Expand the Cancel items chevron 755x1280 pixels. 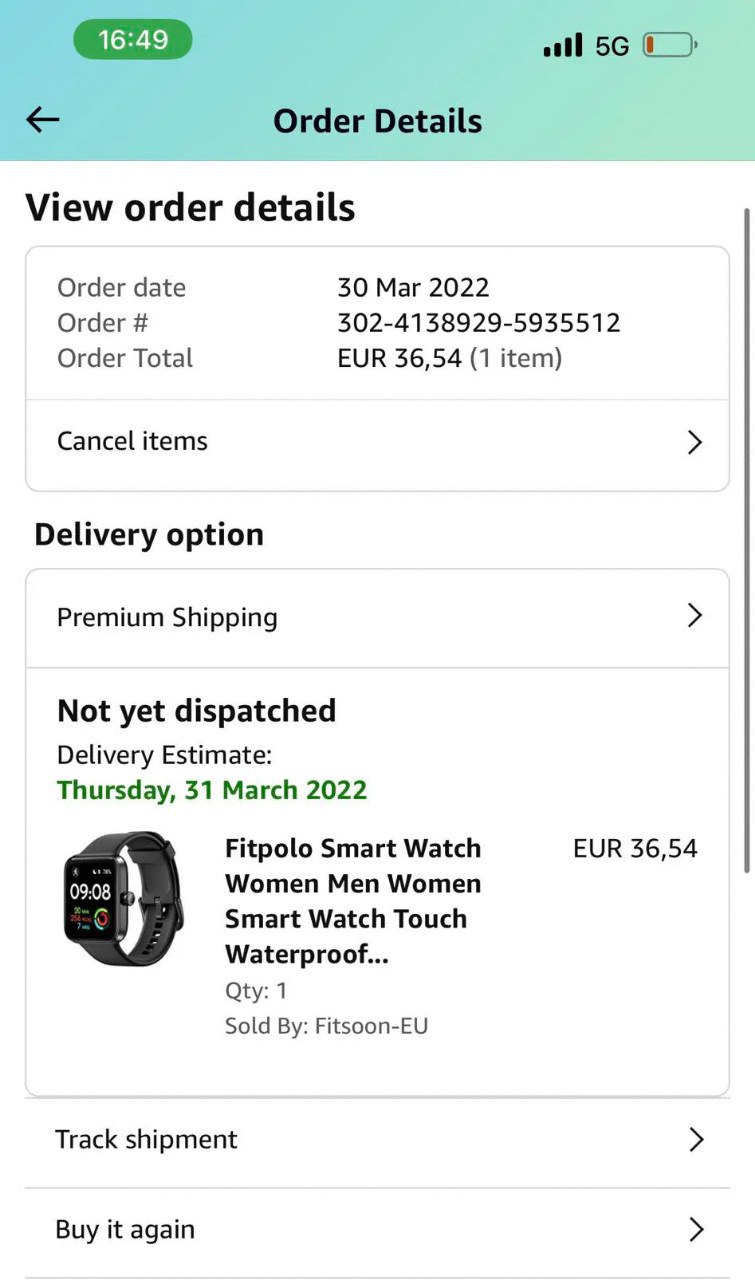[695, 443]
